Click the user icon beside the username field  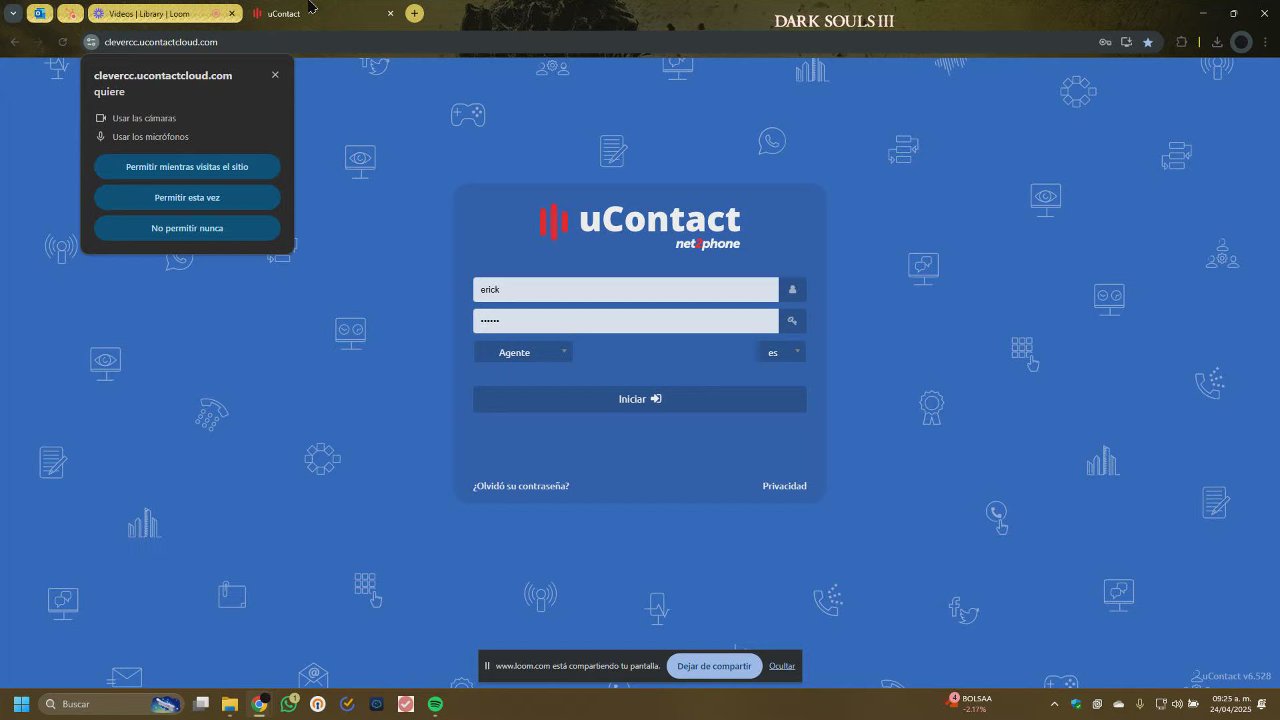tap(792, 290)
